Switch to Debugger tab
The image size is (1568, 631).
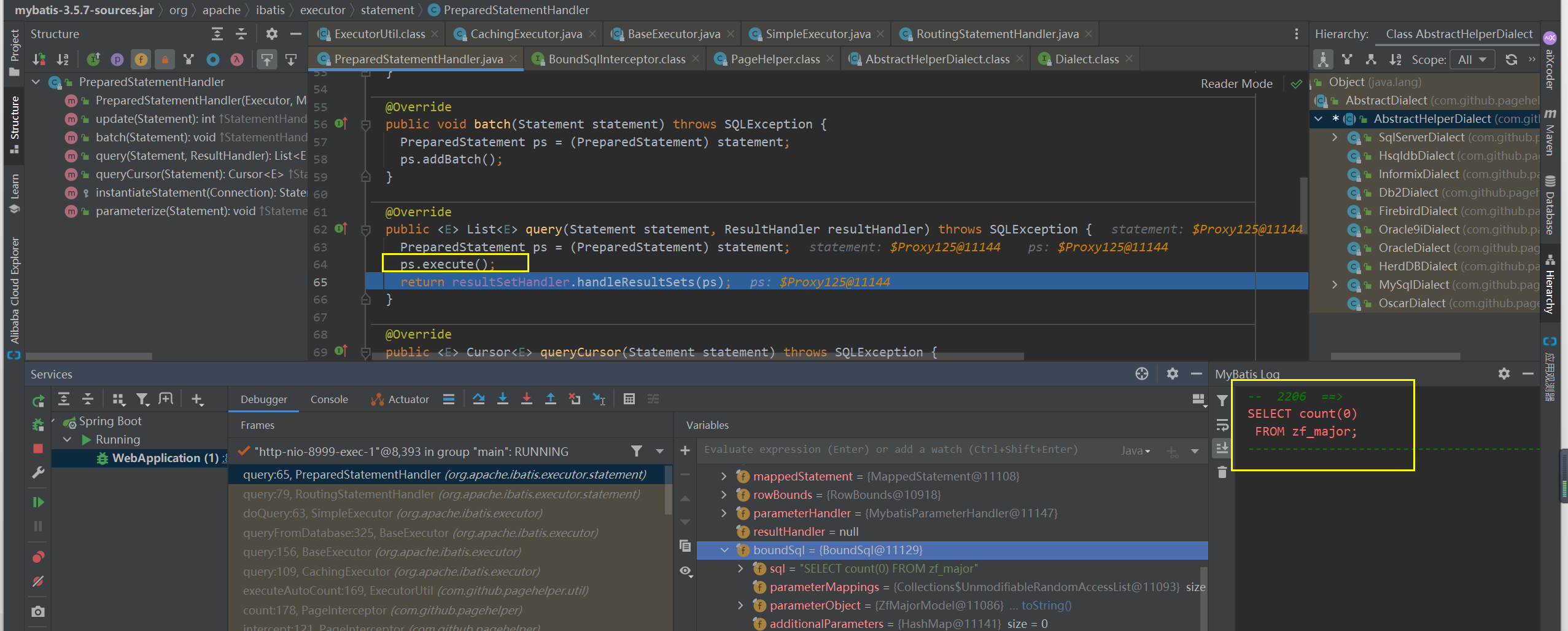(263, 399)
